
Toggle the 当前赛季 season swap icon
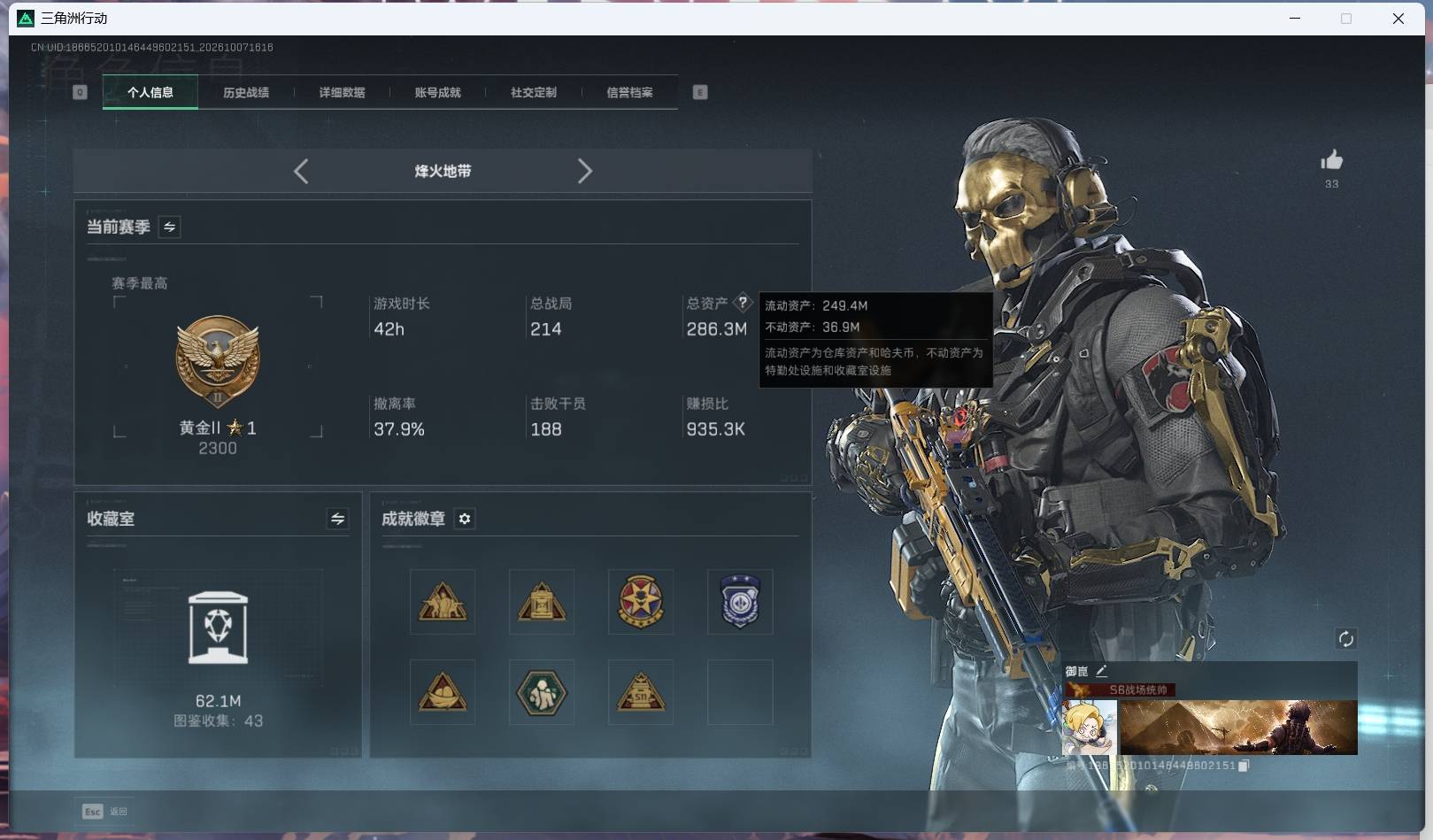(x=169, y=227)
